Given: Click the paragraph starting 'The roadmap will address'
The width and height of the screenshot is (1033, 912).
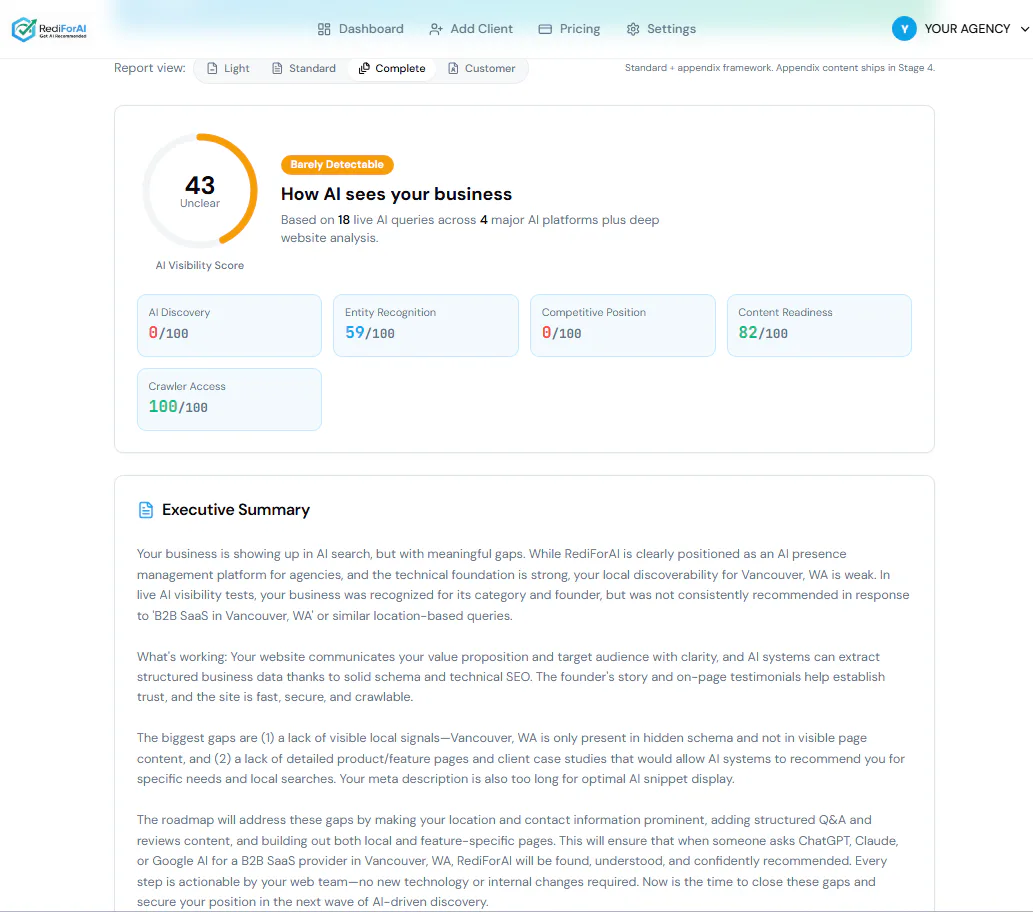Looking at the screenshot, I should pyautogui.click(x=518, y=861).
